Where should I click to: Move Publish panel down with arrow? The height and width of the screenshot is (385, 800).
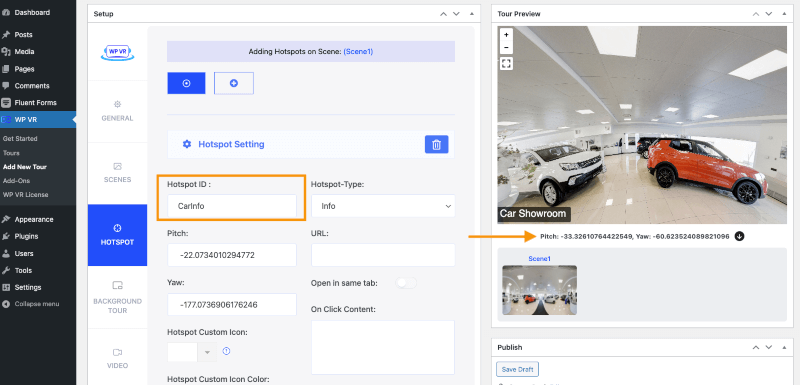pyautogui.click(x=769, y=347)
